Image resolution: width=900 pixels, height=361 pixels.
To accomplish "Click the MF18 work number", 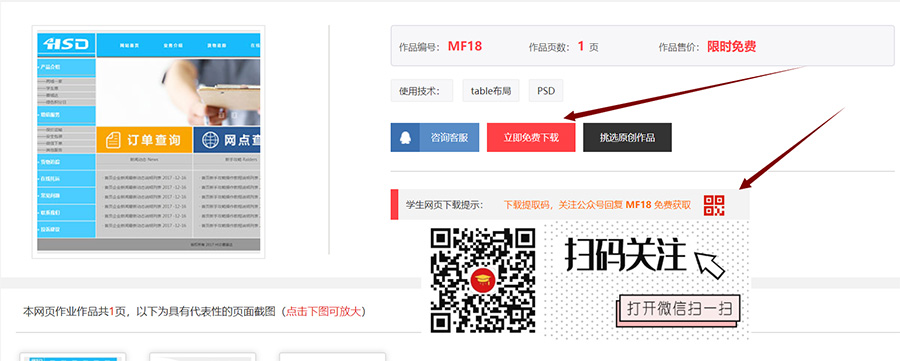I will tap(464, 46).
